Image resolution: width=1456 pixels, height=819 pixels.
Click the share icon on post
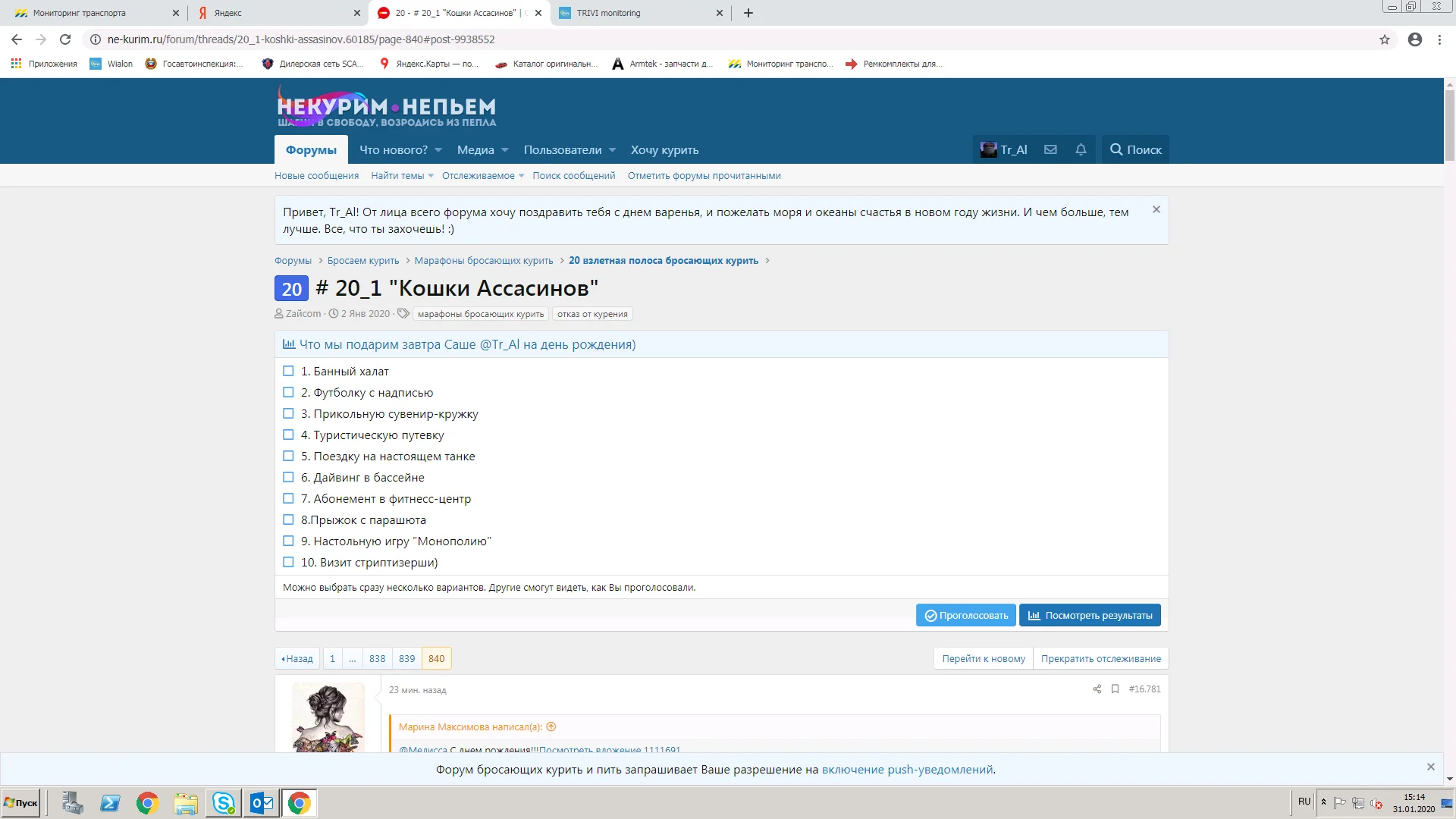[x=1097, y=689]
